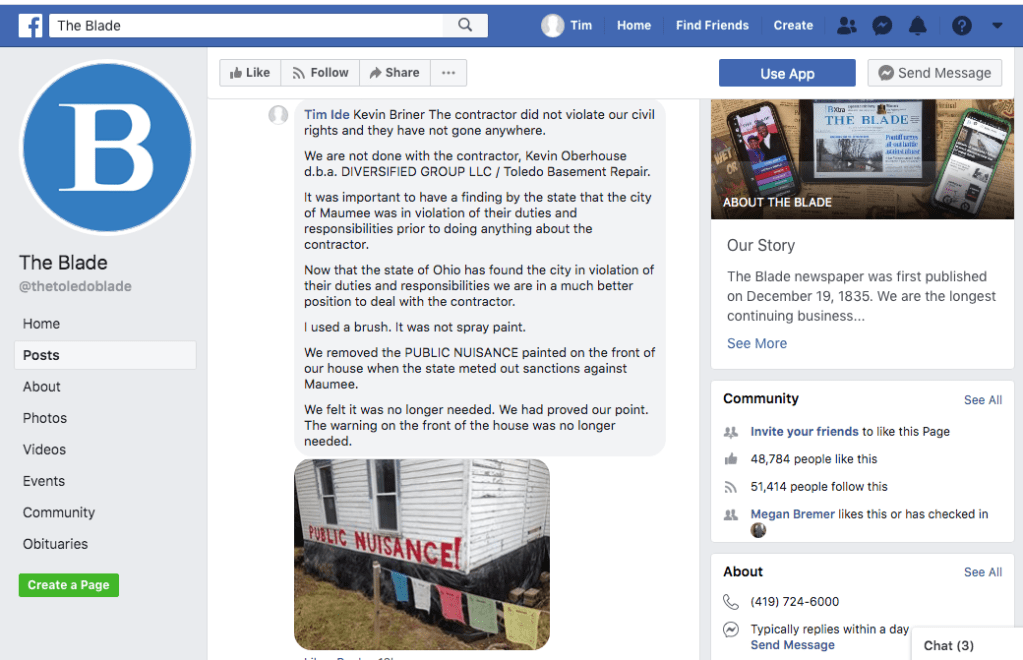Viewport: 1023px width, 660px height.
Task: Open the notifications bell icon
Action: pyautogui.click(x=917, y=25)
